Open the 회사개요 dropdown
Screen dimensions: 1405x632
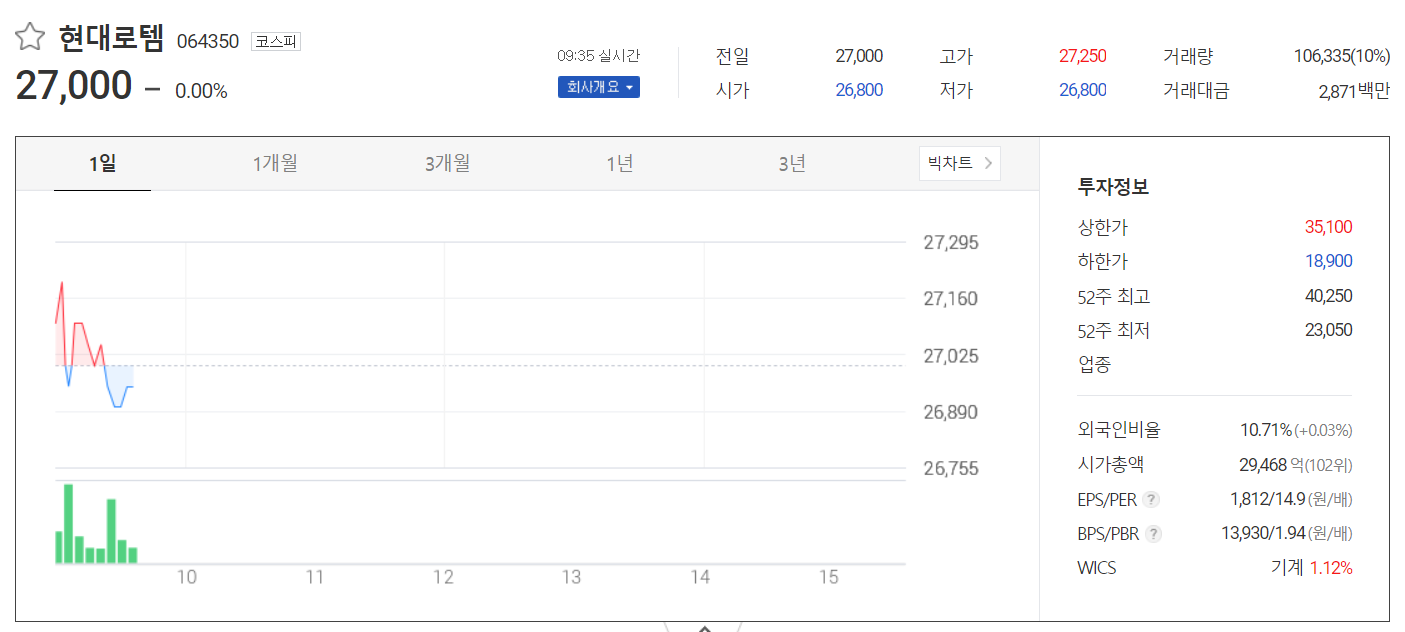coord(599,87)
